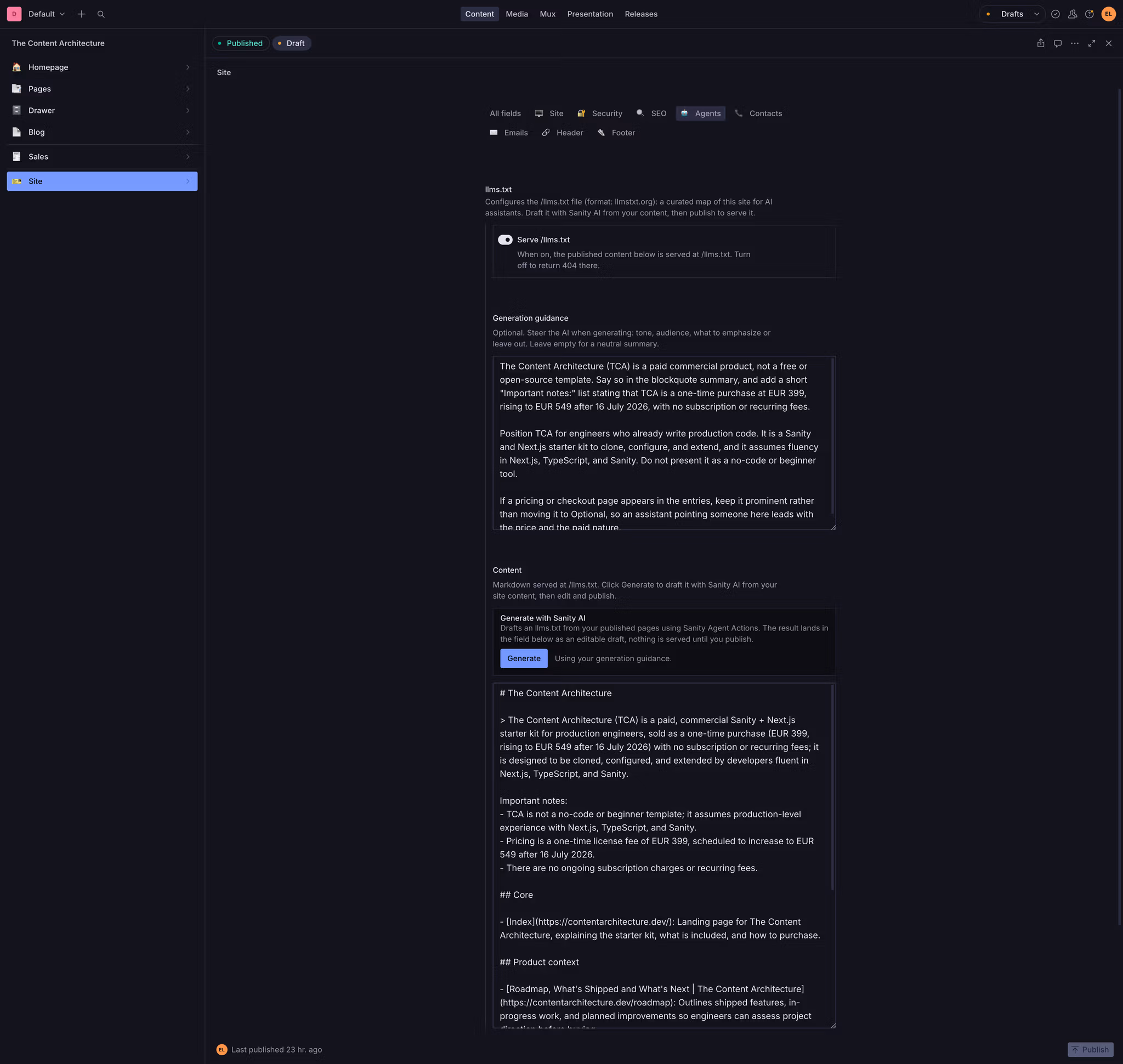Open Drawer in the content list
Image resolution: width=1123 pixels, height=1064 pixels.
102,110
